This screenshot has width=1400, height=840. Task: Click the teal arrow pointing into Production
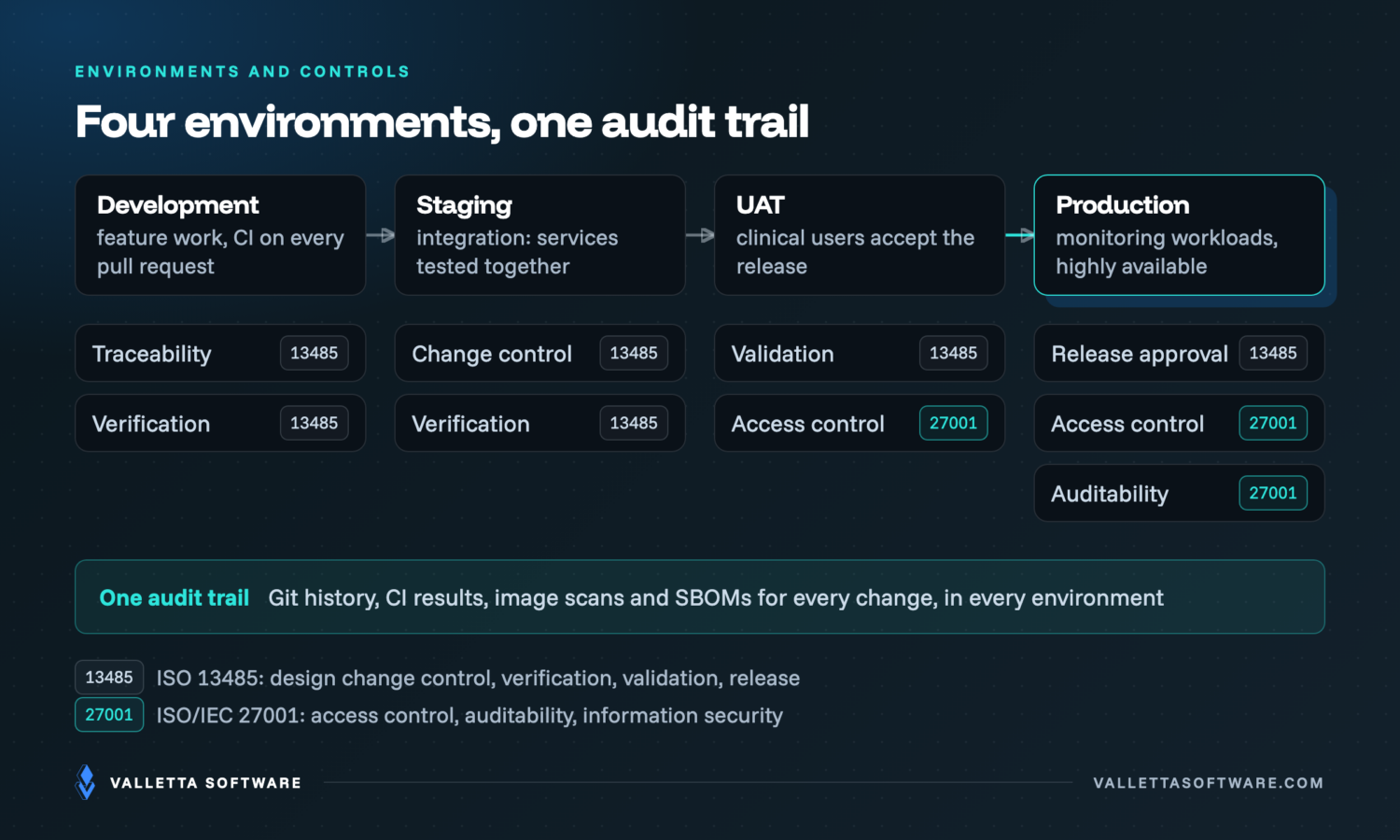tap(1019, 235)
